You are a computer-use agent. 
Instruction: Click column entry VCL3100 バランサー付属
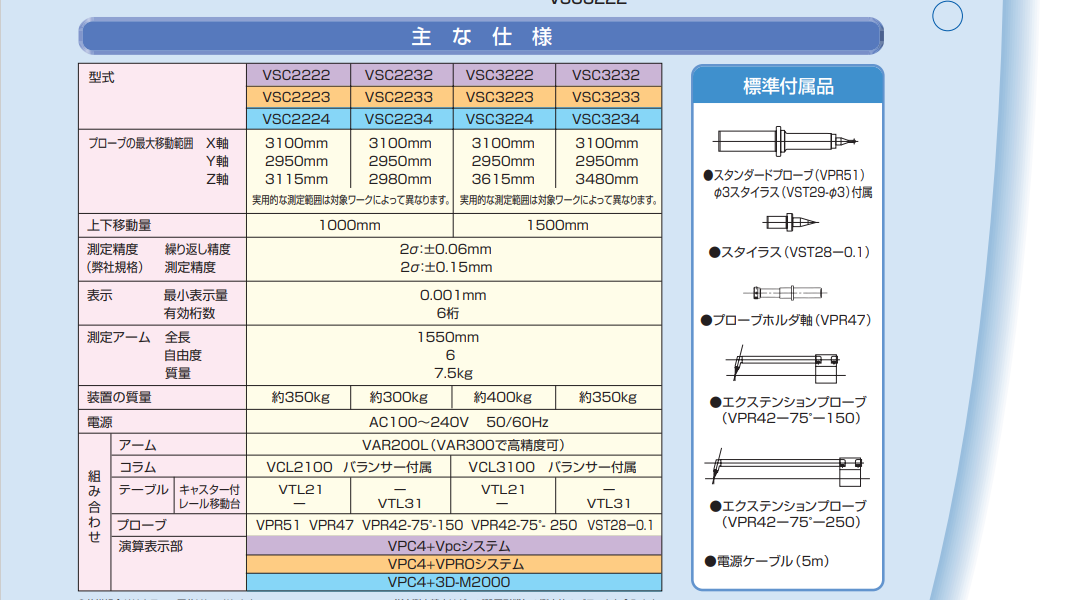(552, 467)
